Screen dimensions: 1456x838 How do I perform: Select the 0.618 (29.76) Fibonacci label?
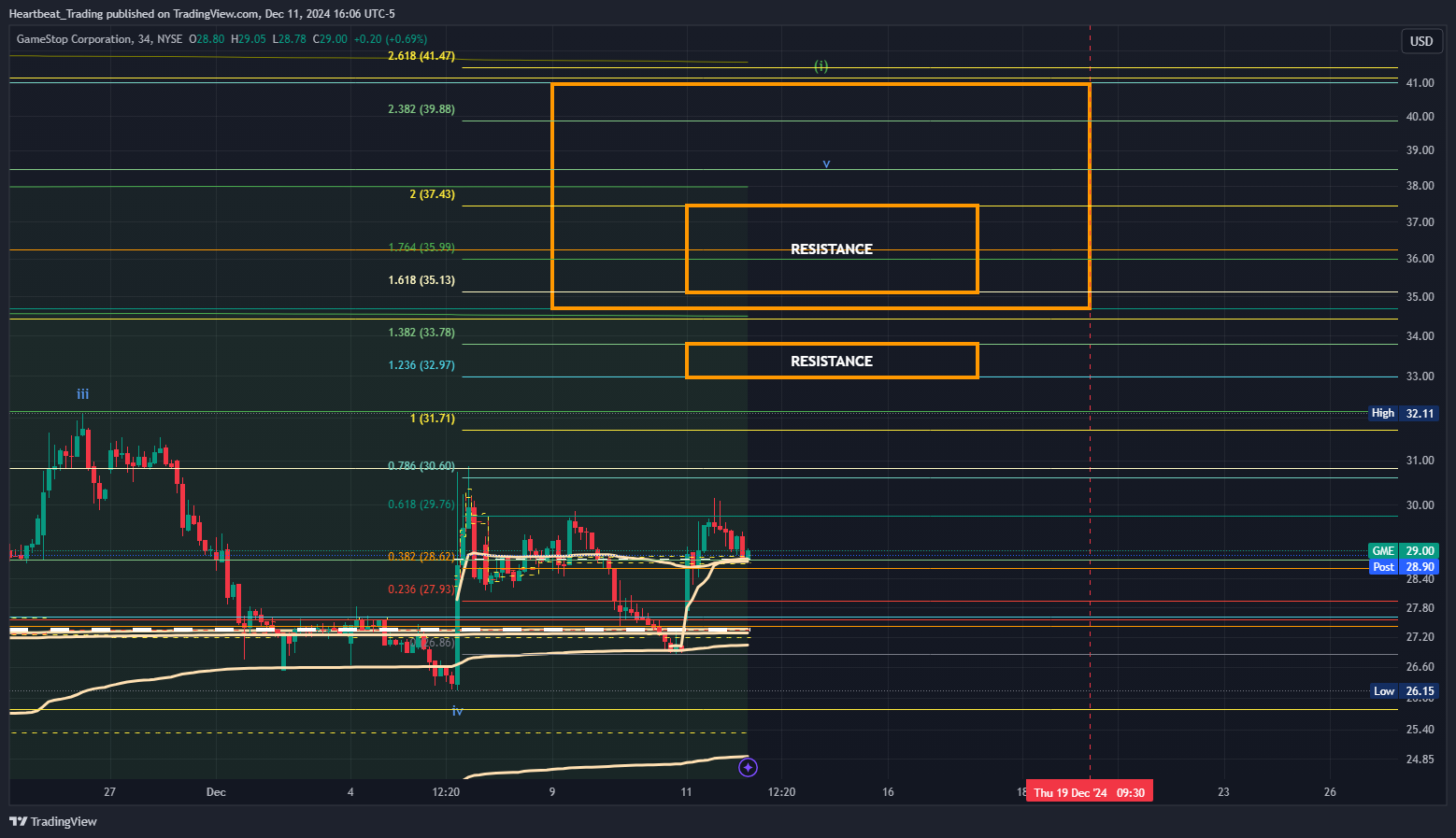pos(421,504)
